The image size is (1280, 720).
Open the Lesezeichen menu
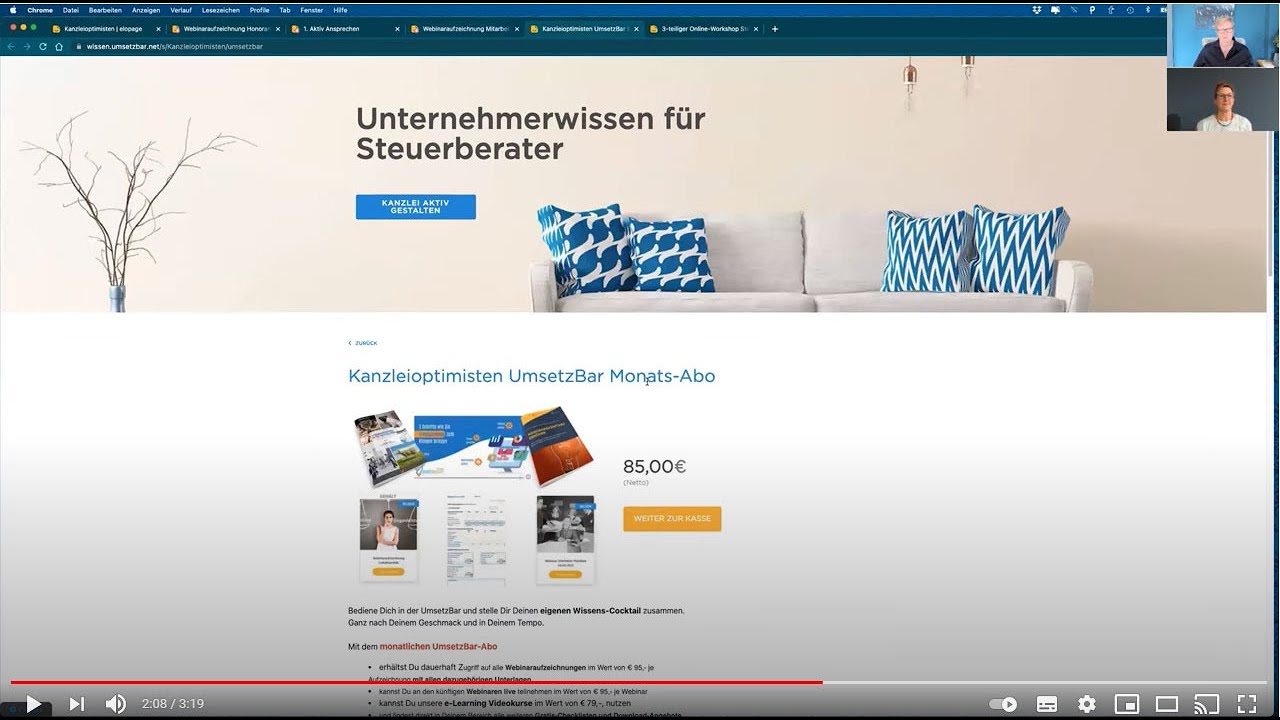coord(221,10)
